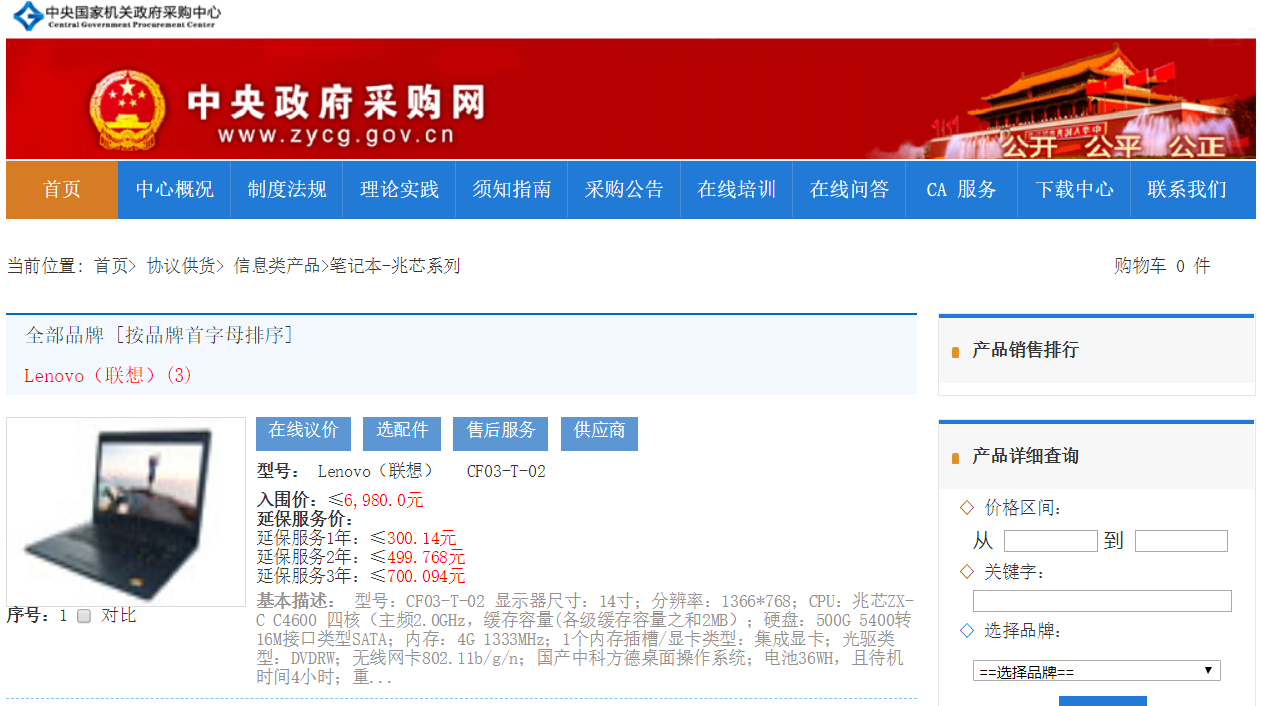Open the 首页 navigation tab

[62, 190]
